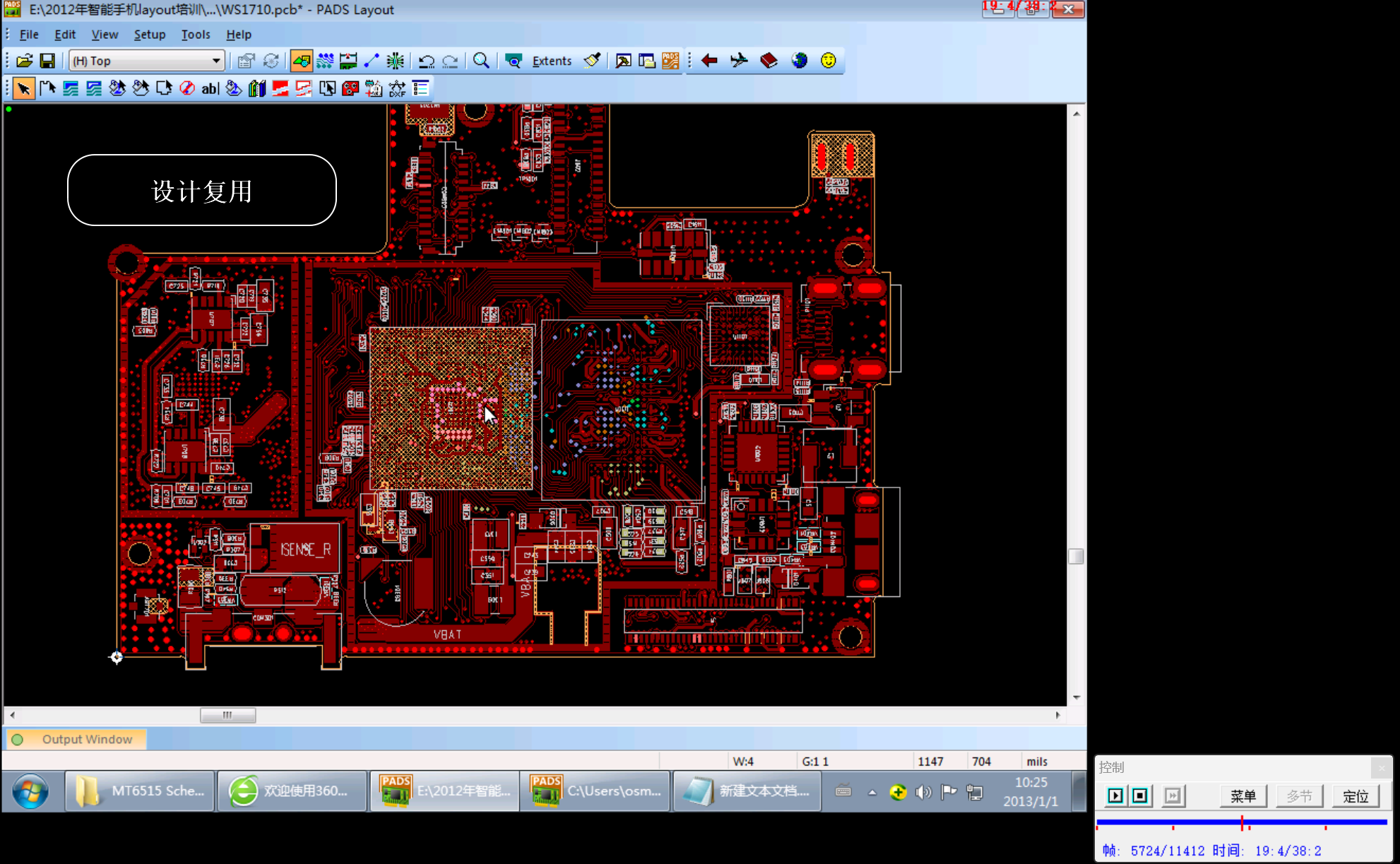This screenshot has height=864, width=1400.
Task: Toggle the Design Toolbar blue traces icon
Action: point(325,61)
